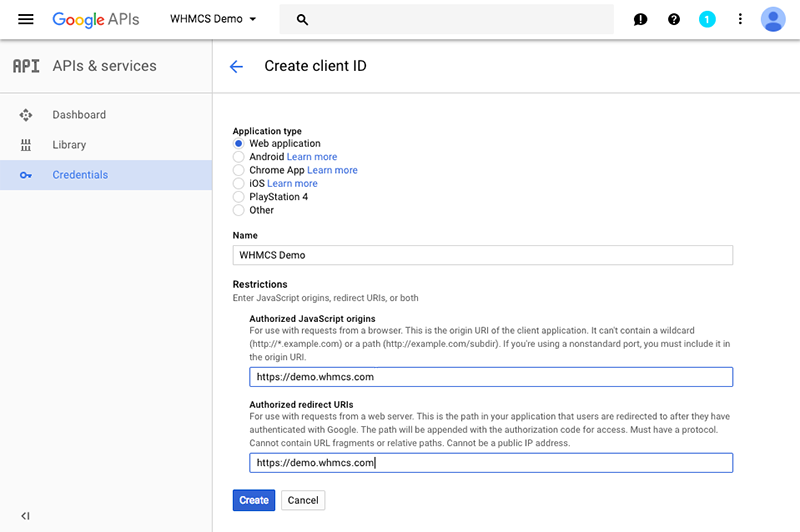The height and width of the screenshot is (532, 800).
Task: Open the user account avatar
Action: pos(773,19)
